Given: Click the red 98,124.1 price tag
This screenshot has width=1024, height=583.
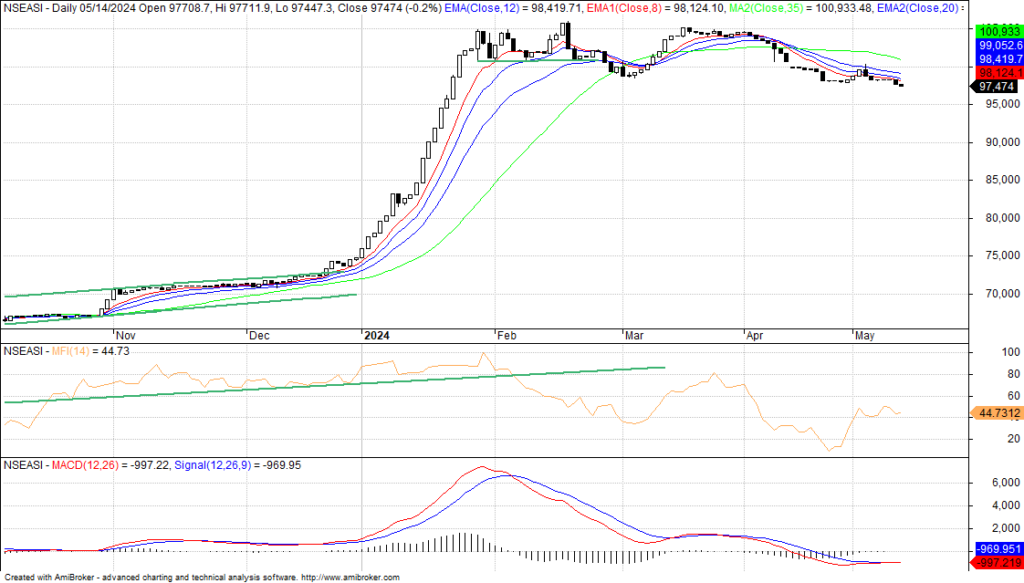Looking at the screenshot, I should point(997,73).
